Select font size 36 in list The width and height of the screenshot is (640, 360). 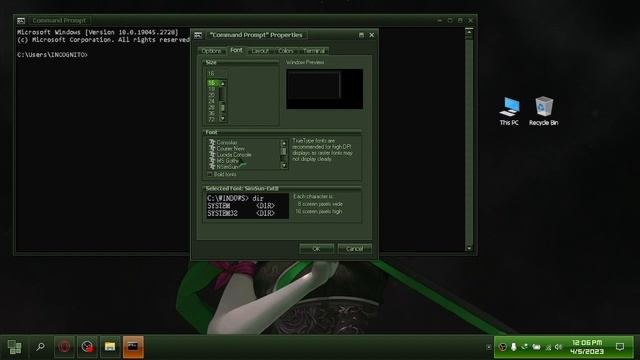[213, 113]
